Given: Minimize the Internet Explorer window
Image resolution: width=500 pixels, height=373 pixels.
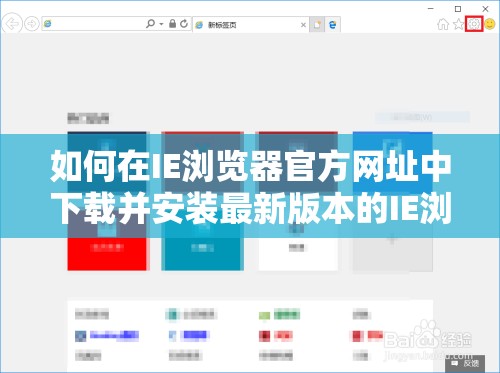Looking at the screenshot, I should click(431, 9).
